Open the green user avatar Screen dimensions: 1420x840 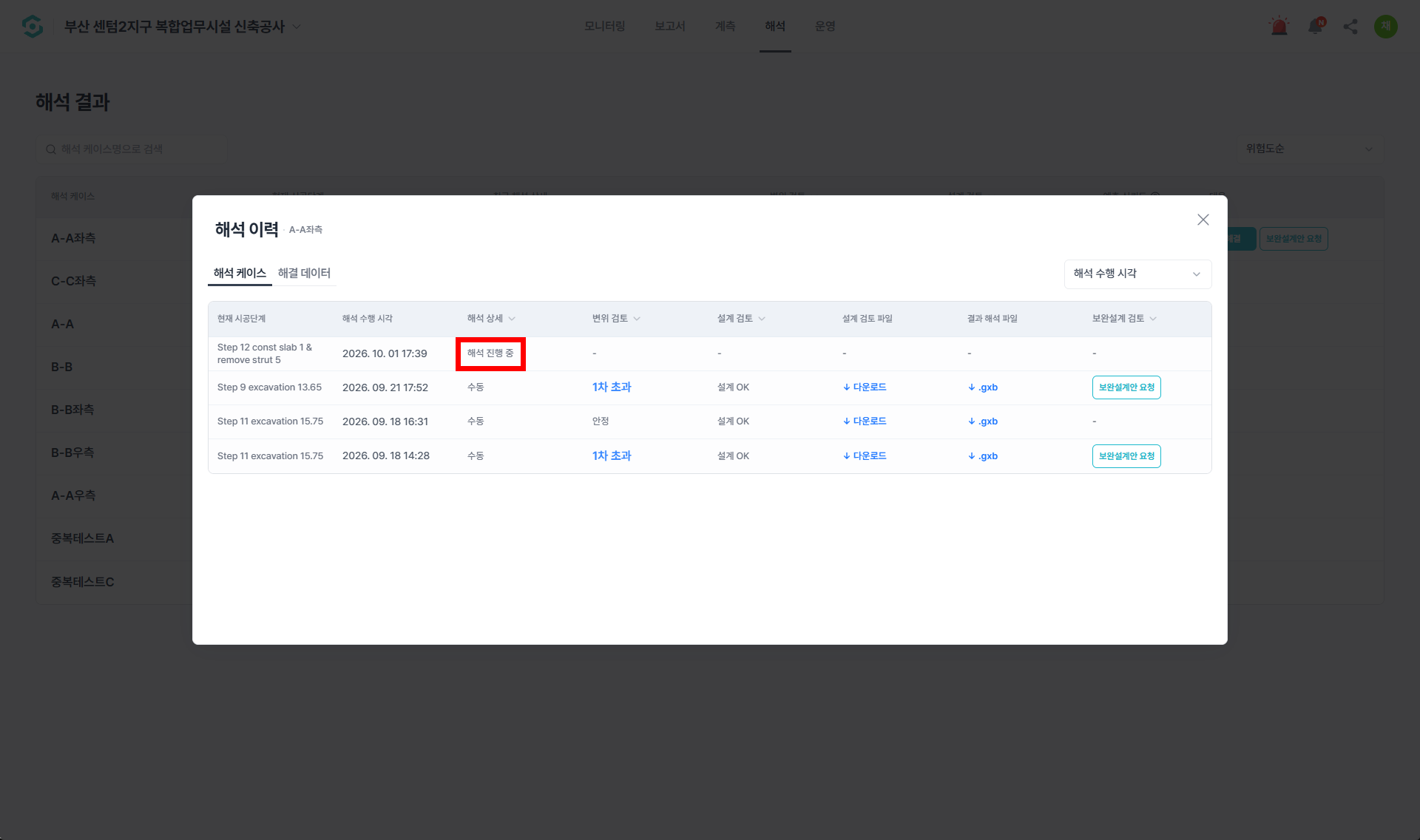pyautogui.click(x=1386, y=27)
